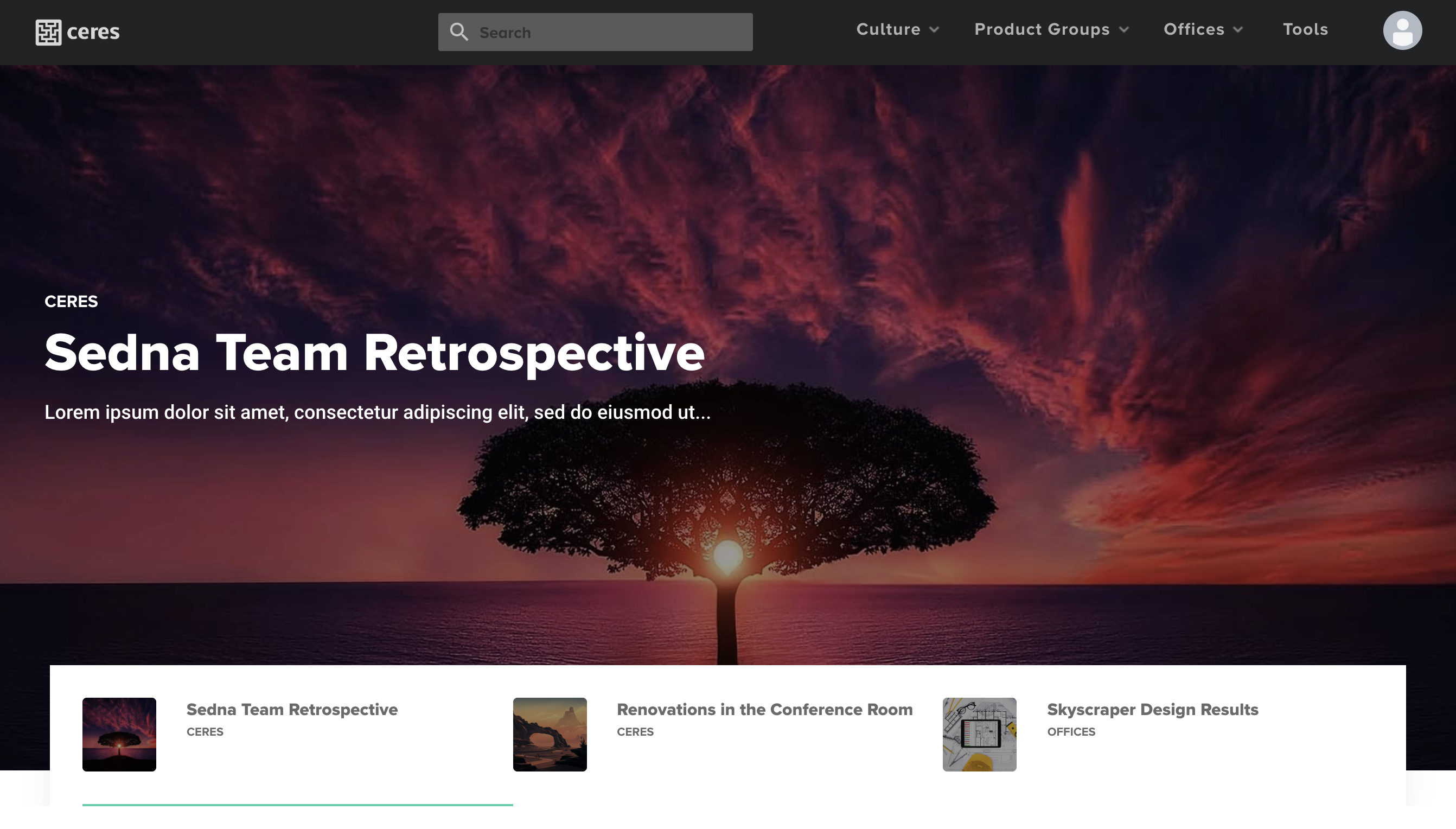The width and height of the screenshot is (1456, 829).
Task: Expand the Product Groups dropdown chevron
Action: 1123,30
